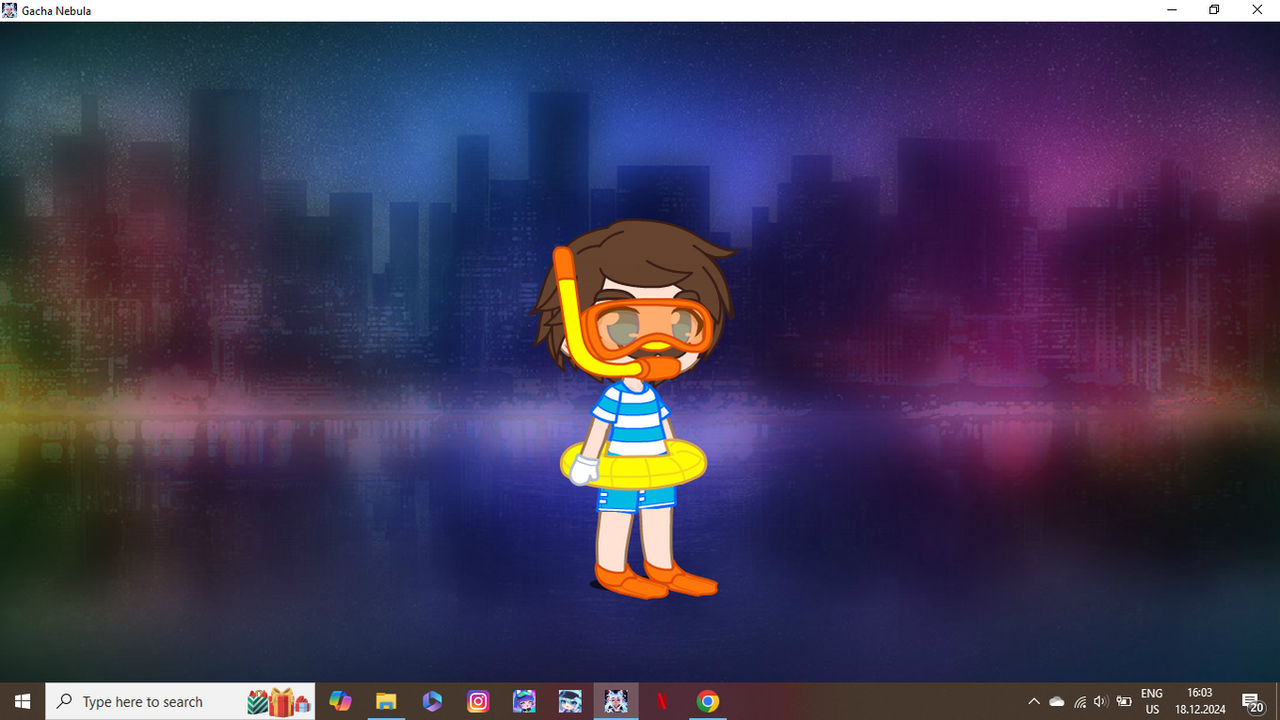Open the purple-haired Gacha character taskbar app
This screenshot has height=720, width=1280.
click(x=524, y=701)
